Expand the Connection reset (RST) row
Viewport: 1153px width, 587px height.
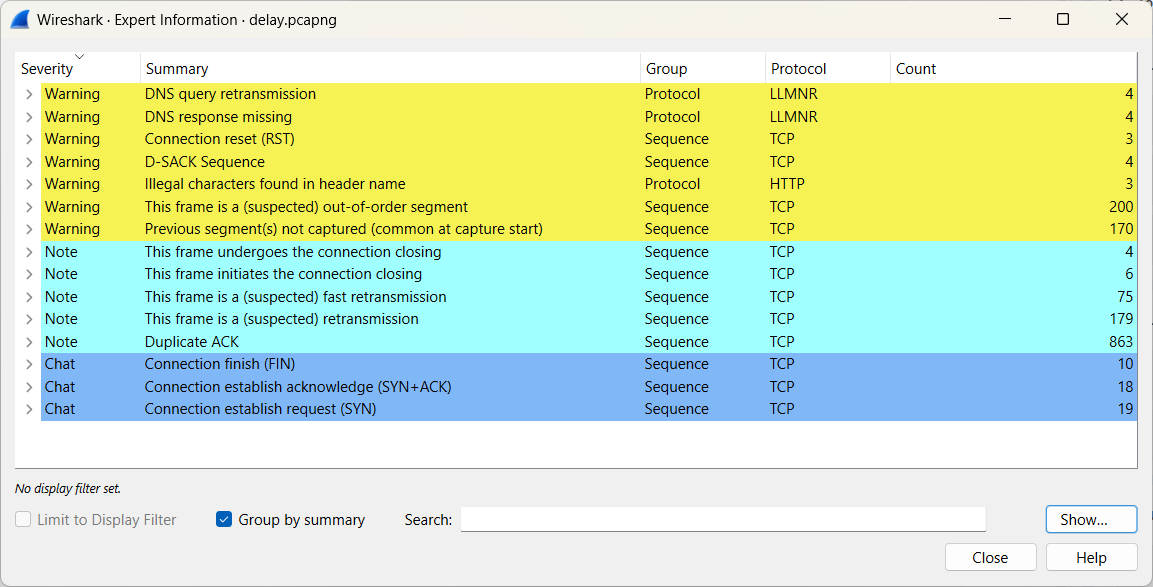(29, 139)
